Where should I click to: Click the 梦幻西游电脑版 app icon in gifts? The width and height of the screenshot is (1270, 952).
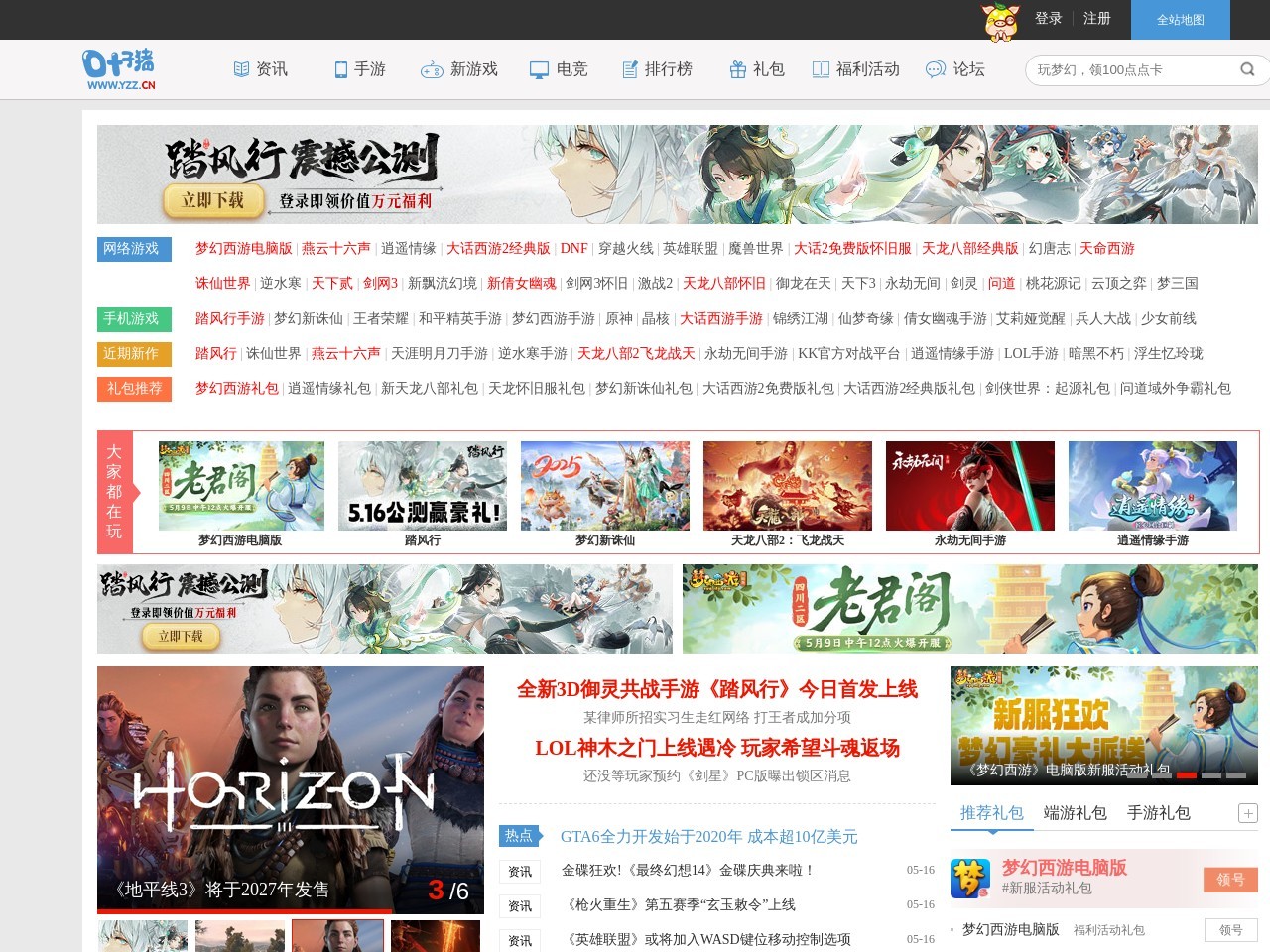970,879
